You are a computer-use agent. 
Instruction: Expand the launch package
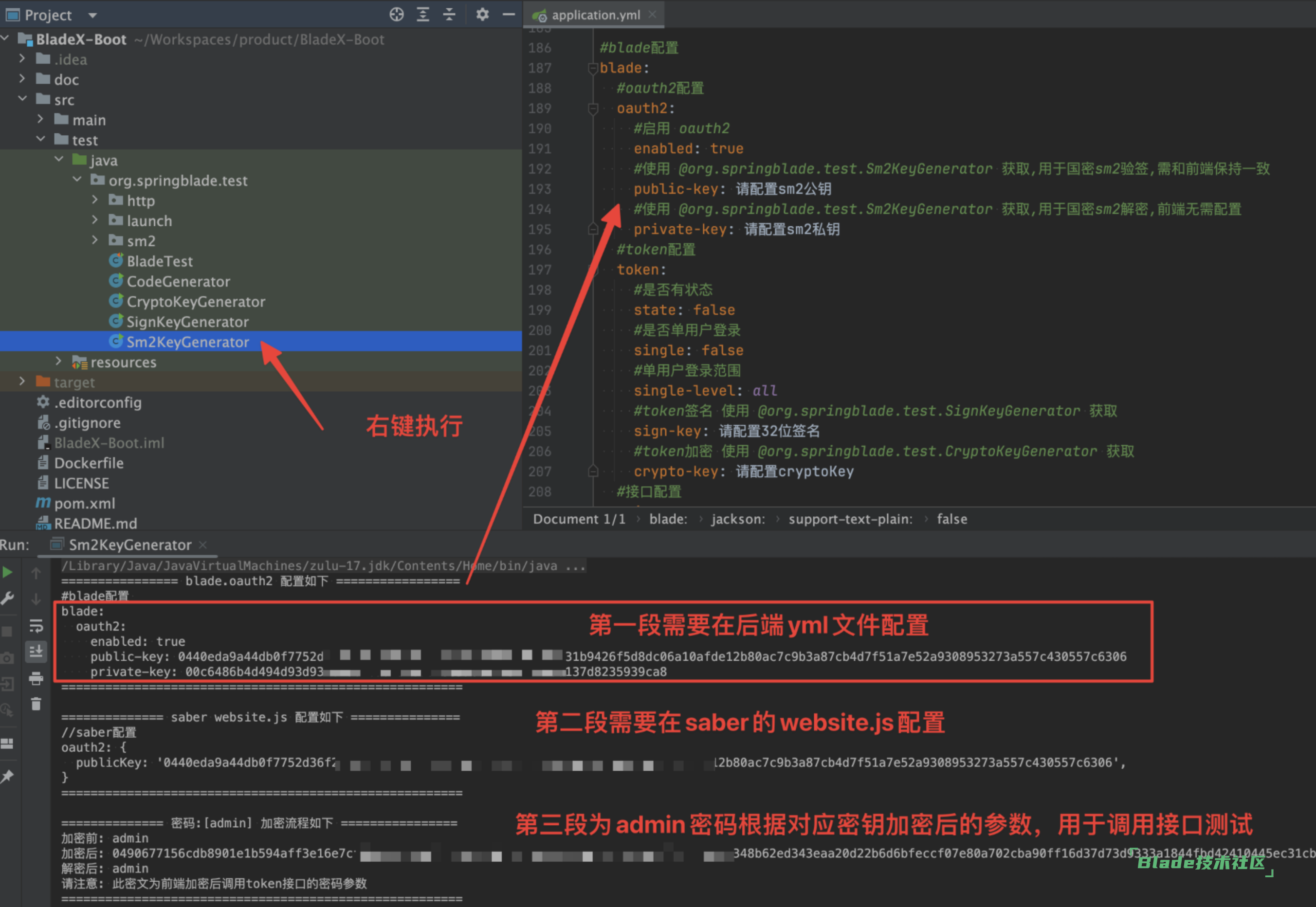coord(95,220)
